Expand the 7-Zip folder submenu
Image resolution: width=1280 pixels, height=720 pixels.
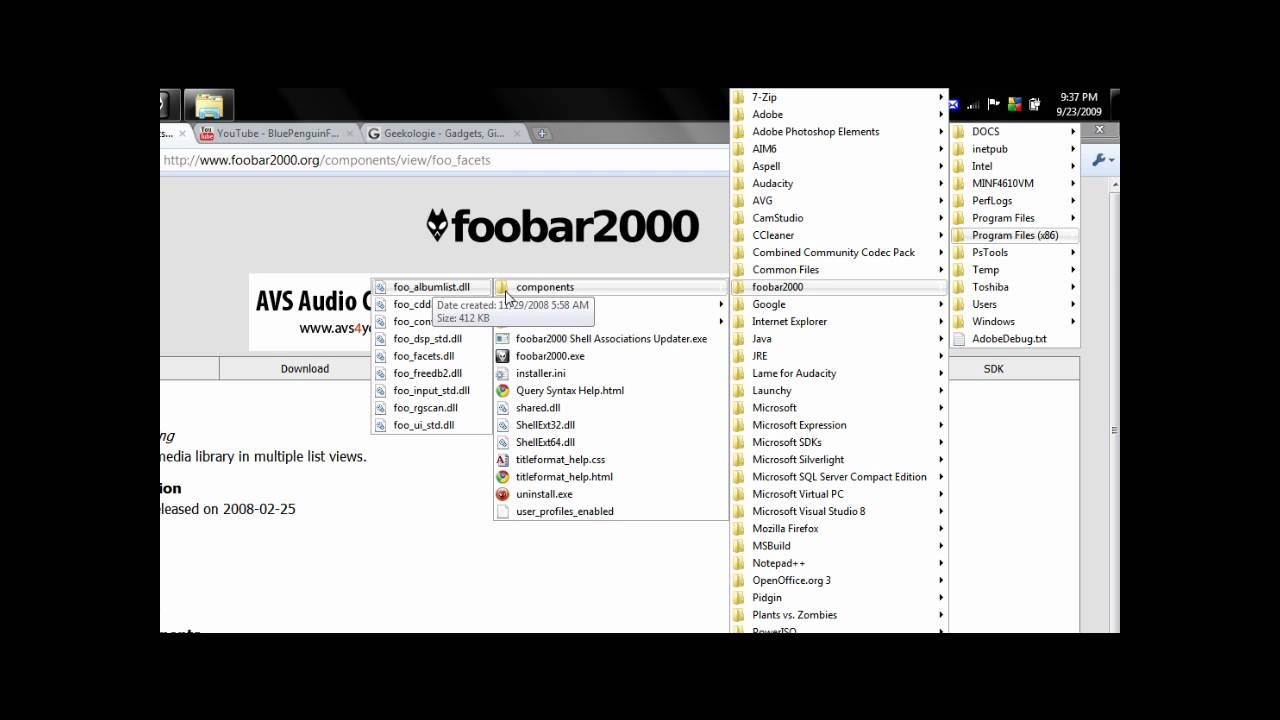click(838, 97)
